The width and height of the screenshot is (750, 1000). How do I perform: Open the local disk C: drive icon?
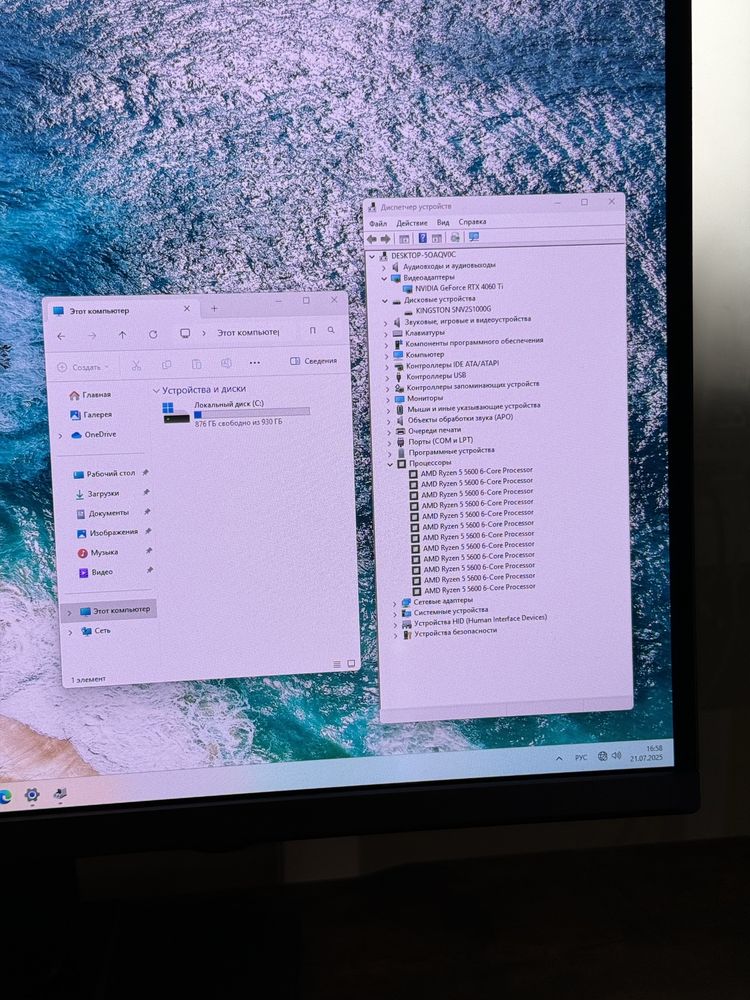pos(176,413)
